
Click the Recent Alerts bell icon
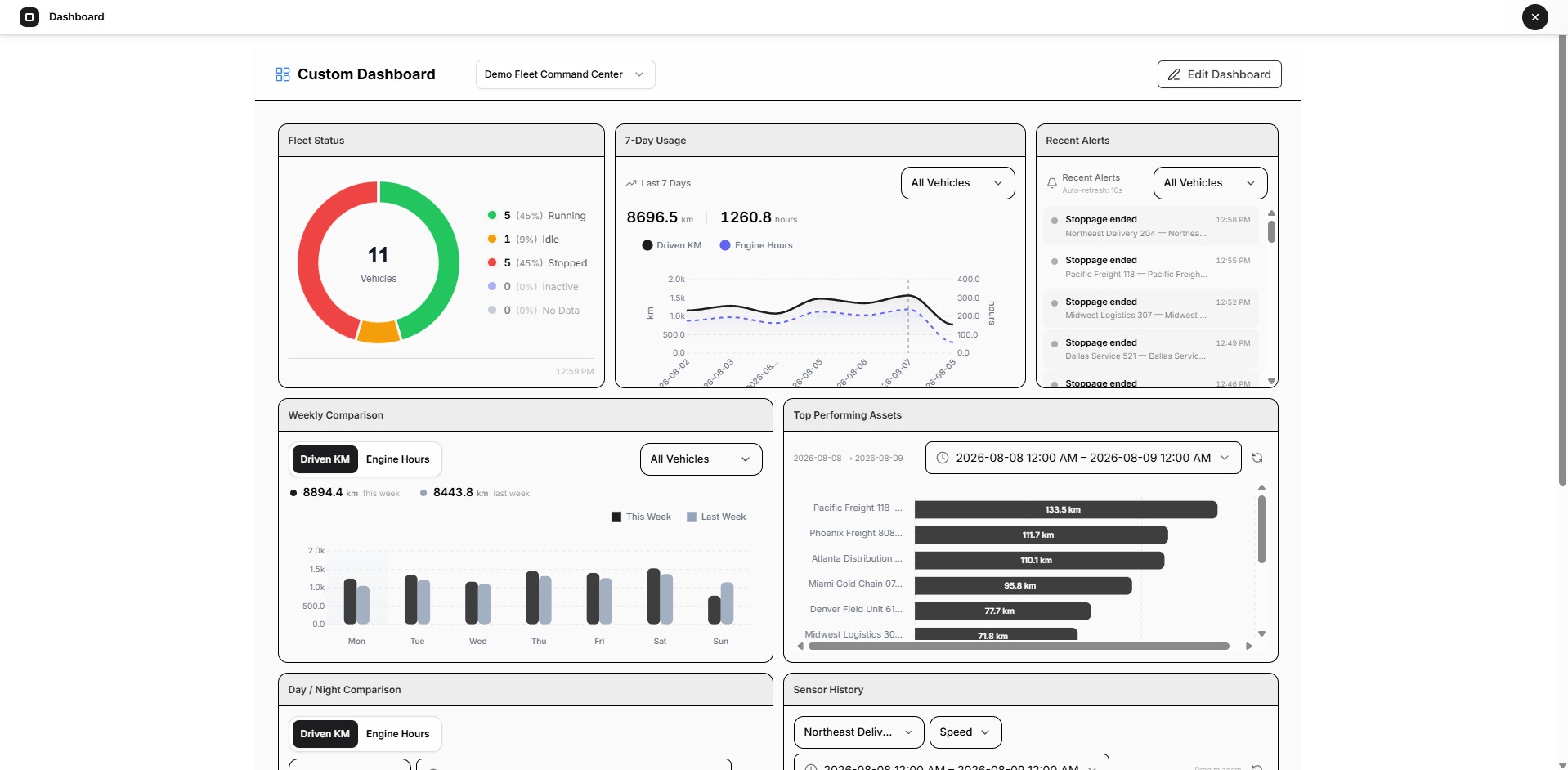tap(1052, 183)
